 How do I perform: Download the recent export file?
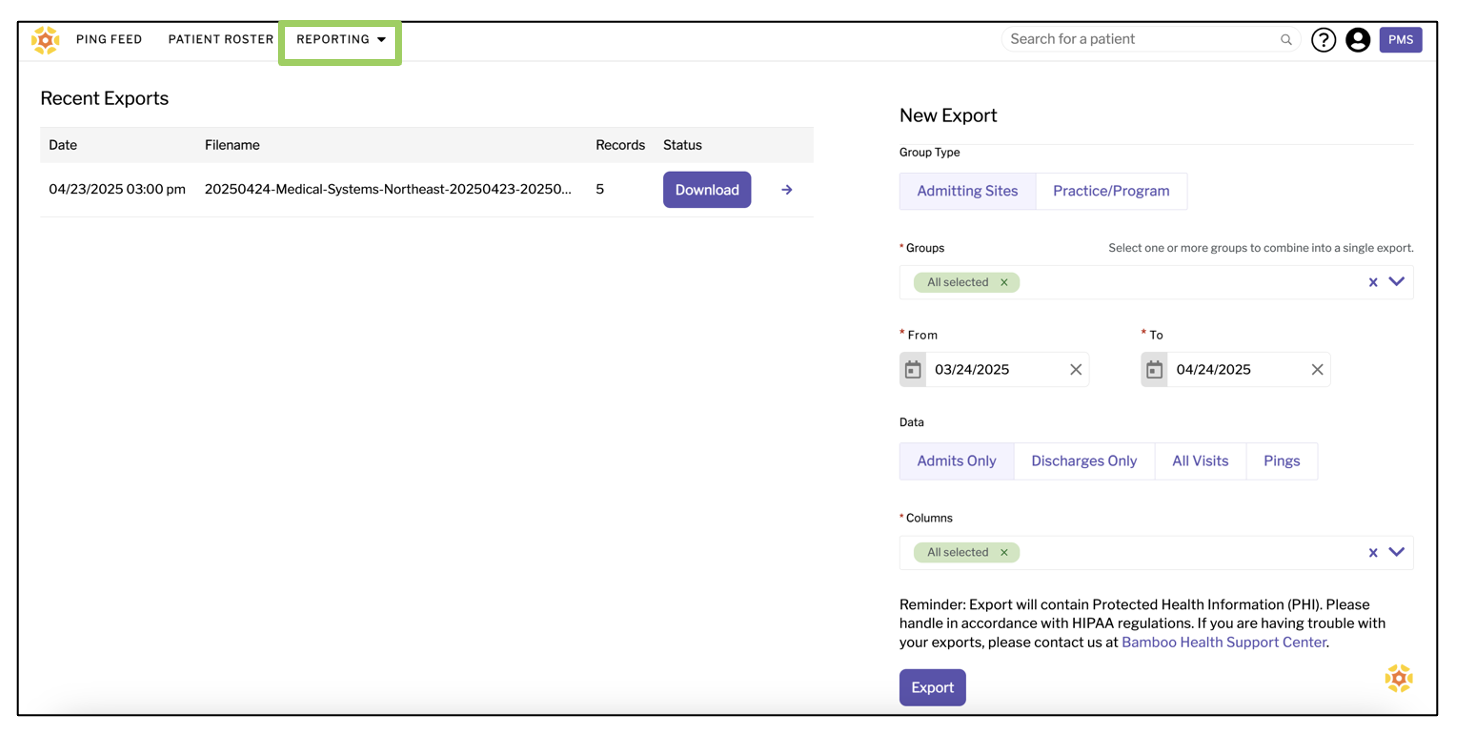click(707, 190)
